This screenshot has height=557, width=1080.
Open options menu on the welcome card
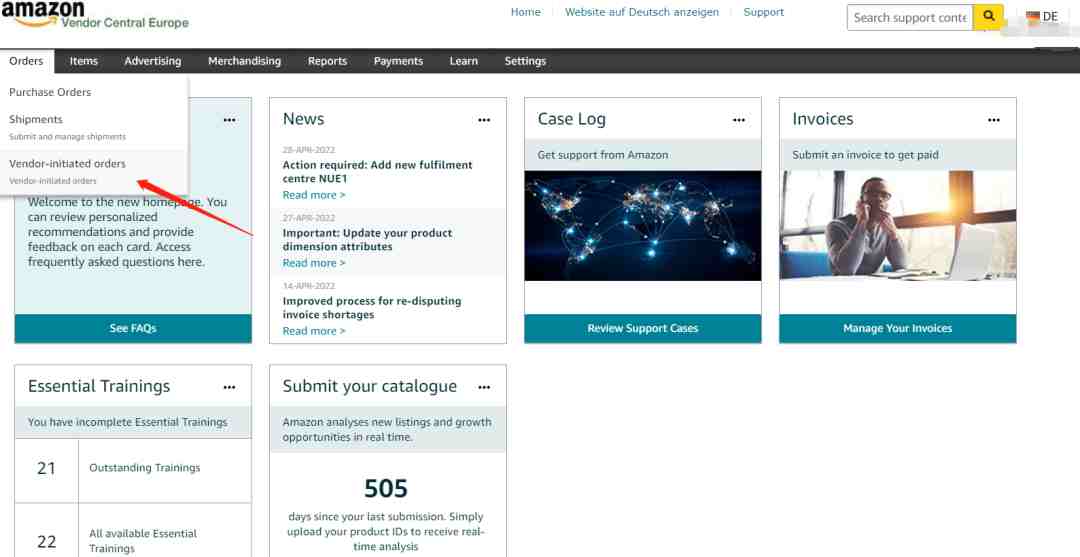pyautogui.click(x=229, y=120)
